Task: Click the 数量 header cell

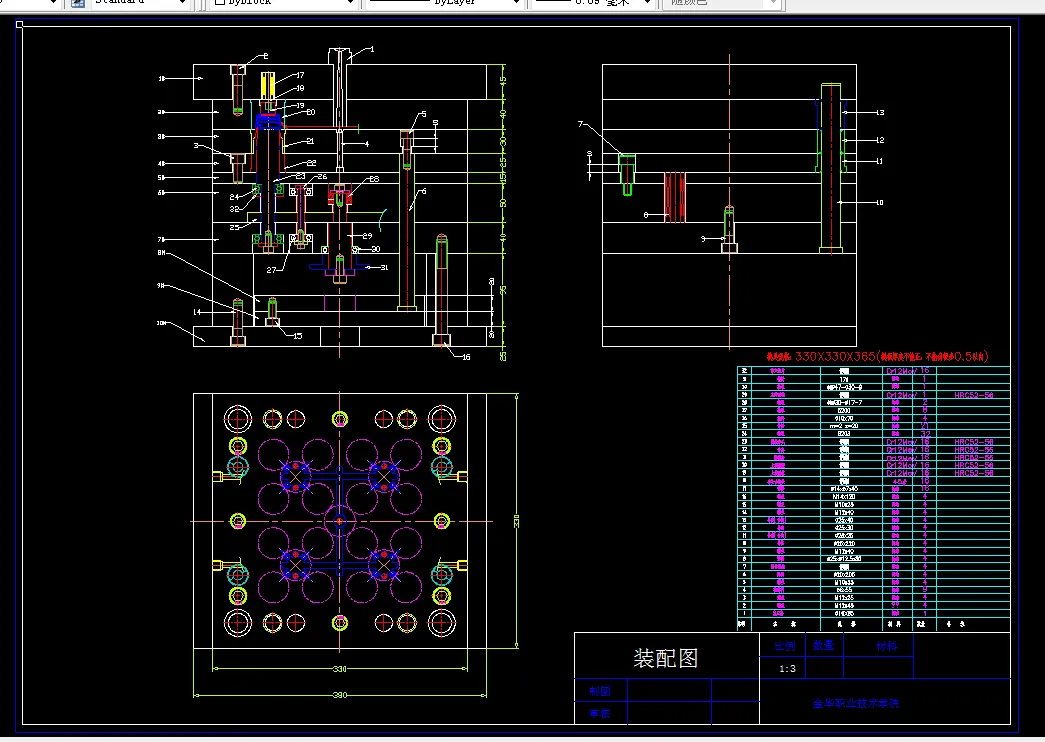Action: [x=823, y=645]
